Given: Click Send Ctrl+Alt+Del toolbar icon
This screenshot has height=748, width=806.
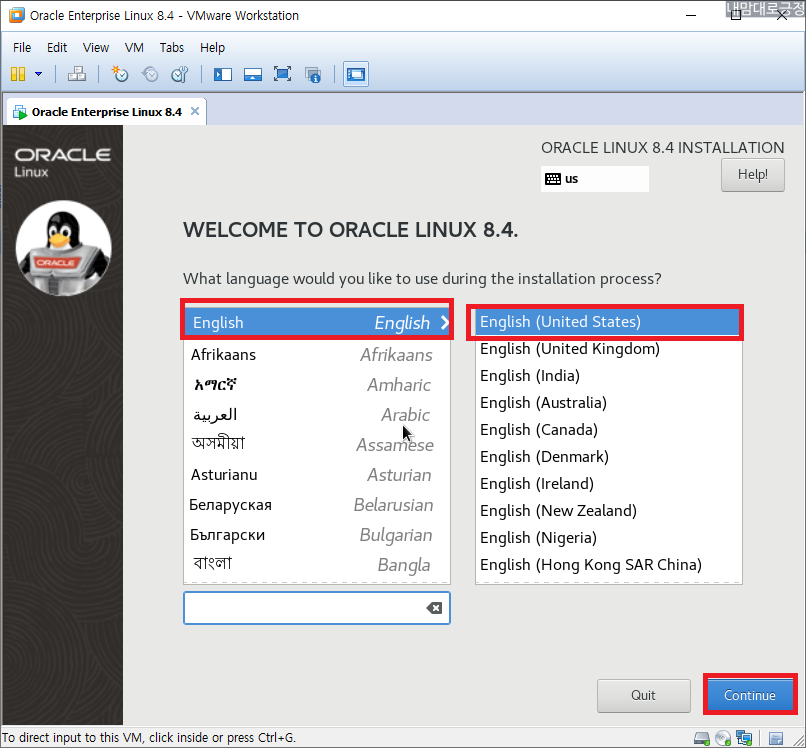Looking at the screenshot, I should 77,74.
